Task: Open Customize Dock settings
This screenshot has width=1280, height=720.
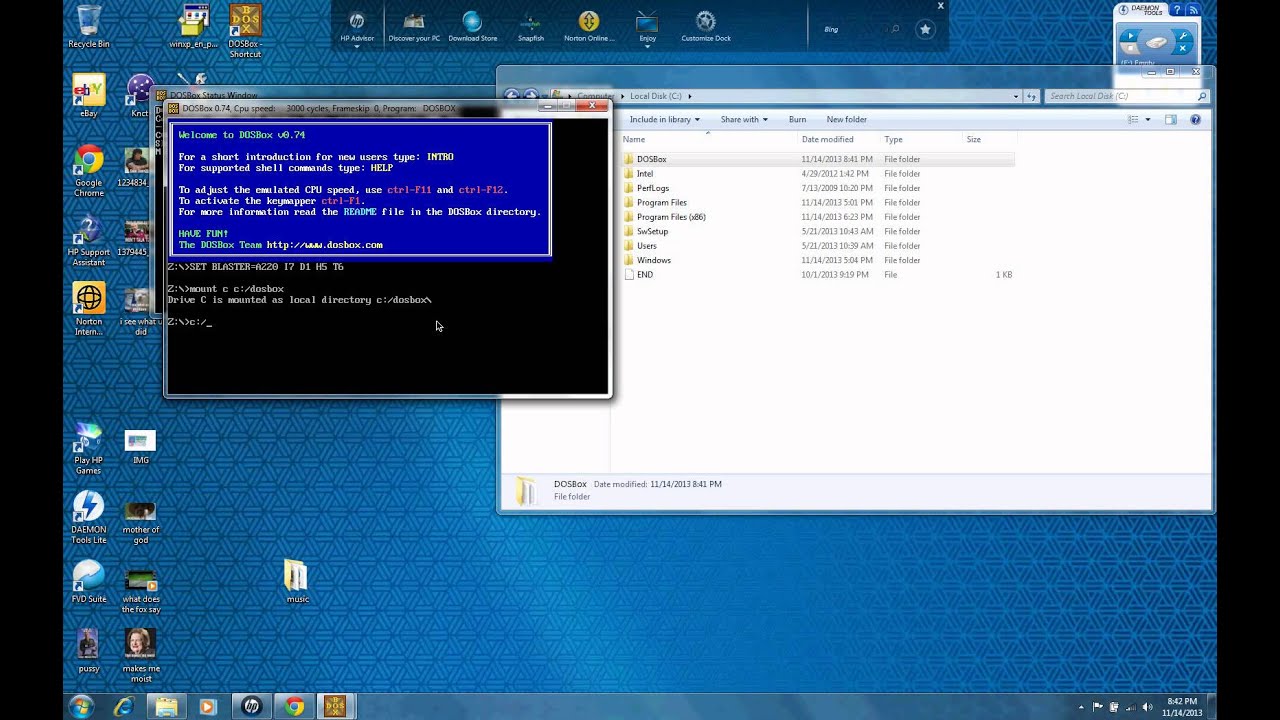Action: point(706,27)
